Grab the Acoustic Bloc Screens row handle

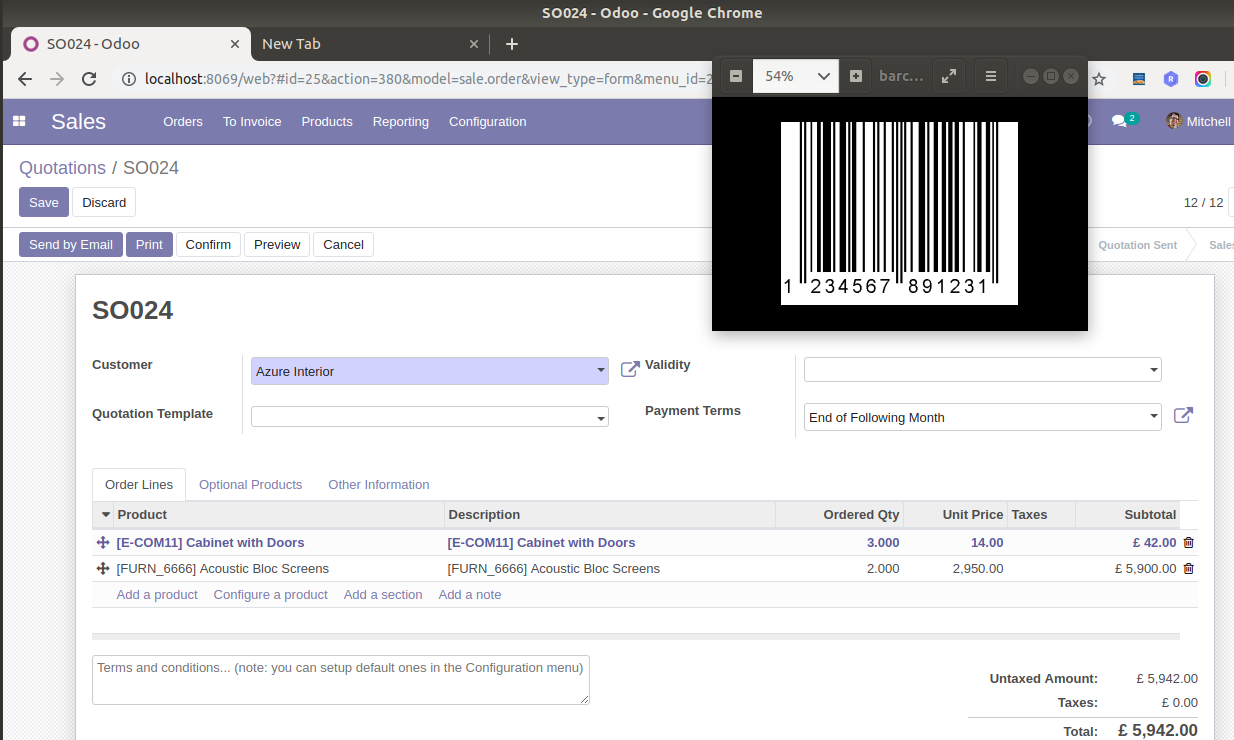pos(102,569)
